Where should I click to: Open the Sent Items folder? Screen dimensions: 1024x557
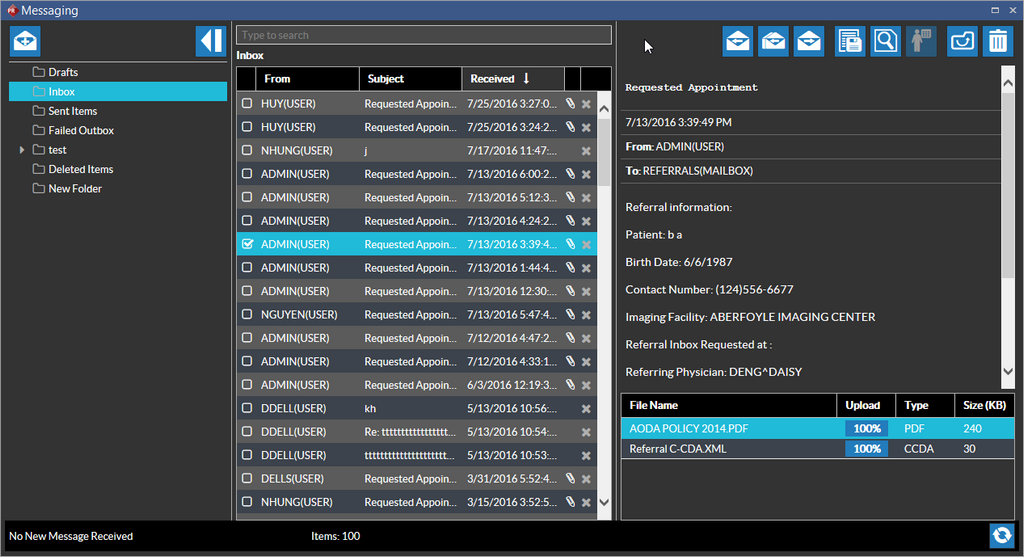pos(72,111)
